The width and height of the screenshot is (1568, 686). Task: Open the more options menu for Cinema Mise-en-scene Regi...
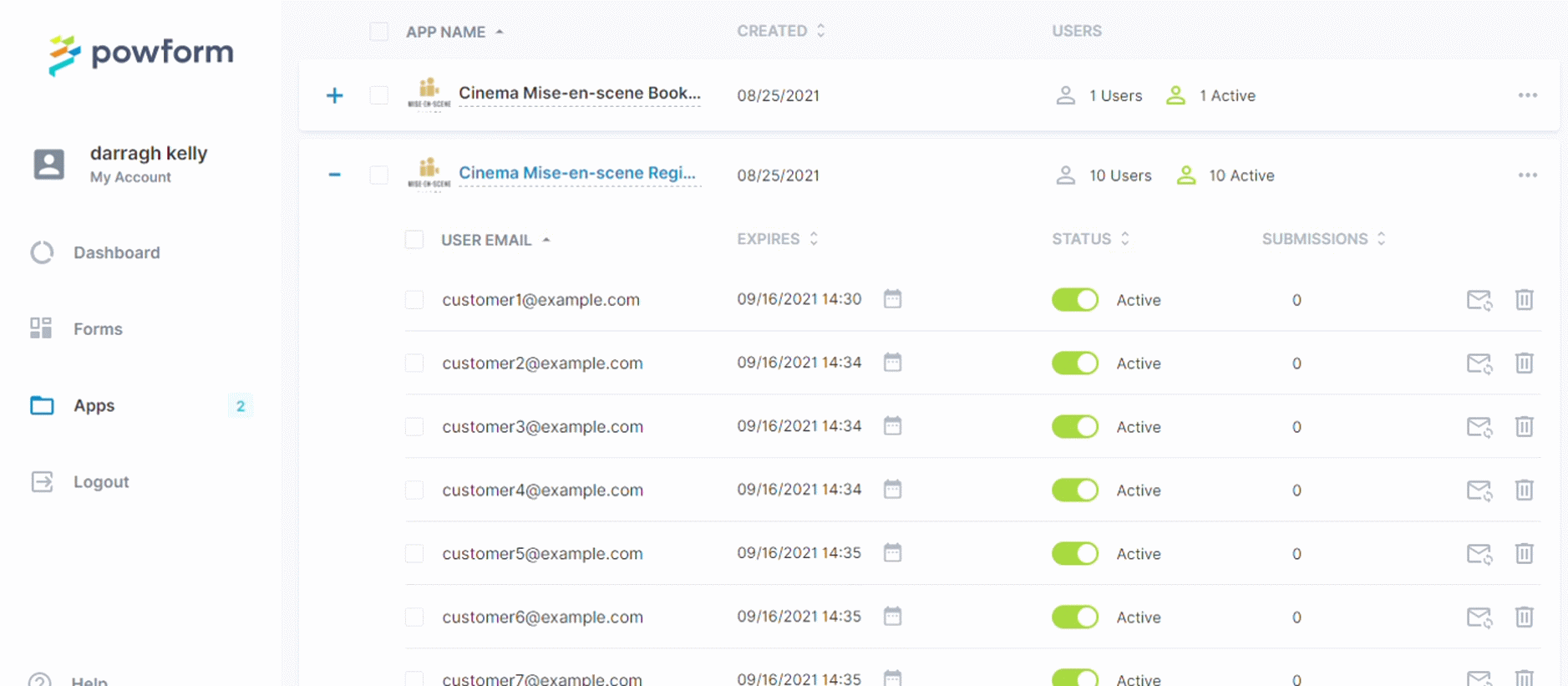click(x=1528, y=175)
